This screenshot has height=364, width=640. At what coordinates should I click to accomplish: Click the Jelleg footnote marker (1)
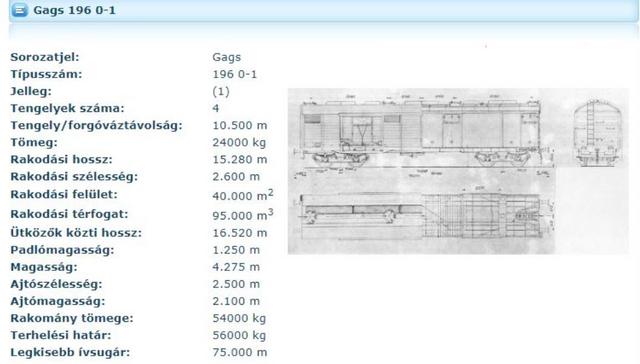click(x=221, y=91)
